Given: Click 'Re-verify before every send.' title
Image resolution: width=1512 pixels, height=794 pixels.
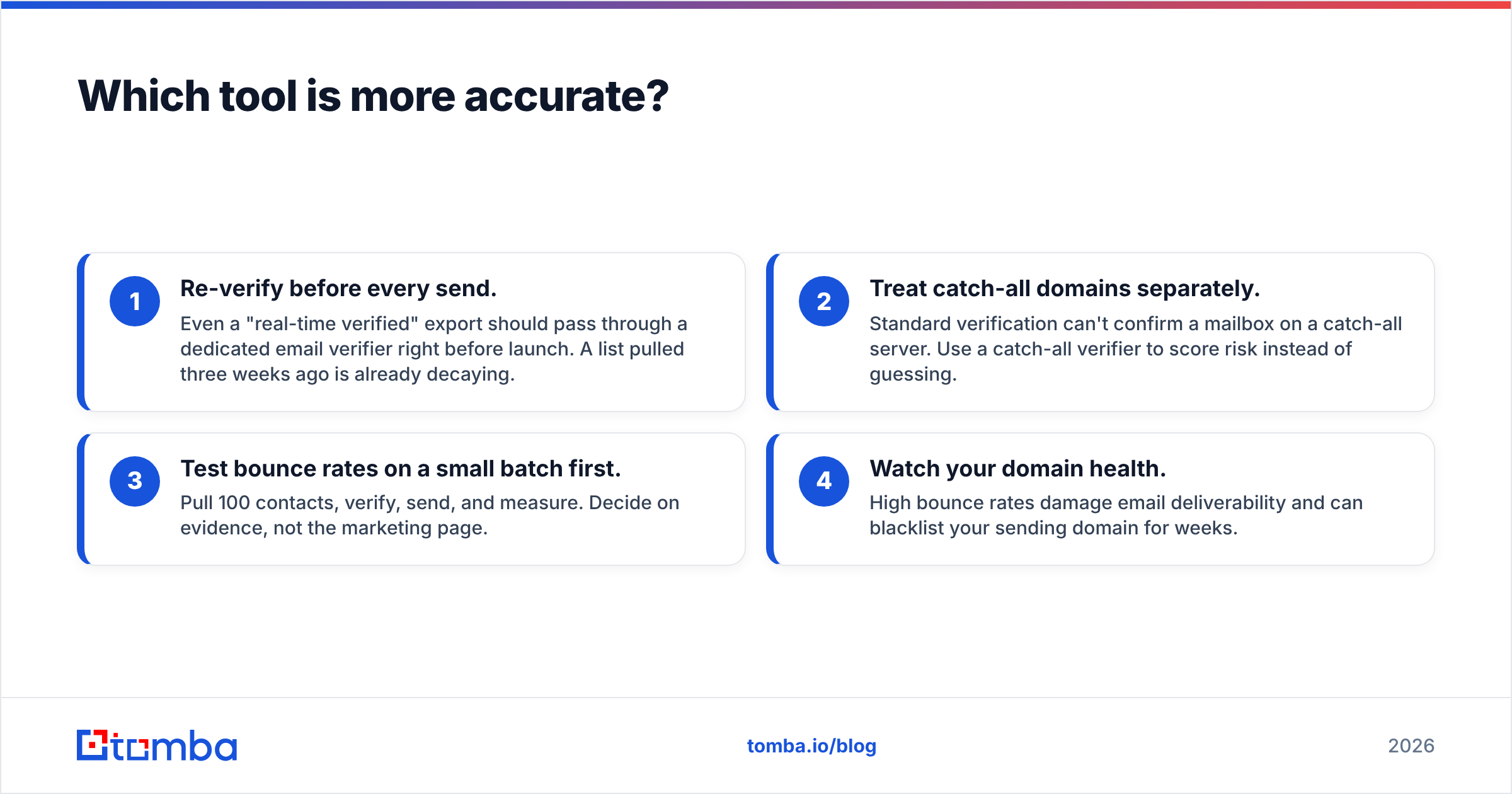Looking at the screenshot, I should point(338,289).
